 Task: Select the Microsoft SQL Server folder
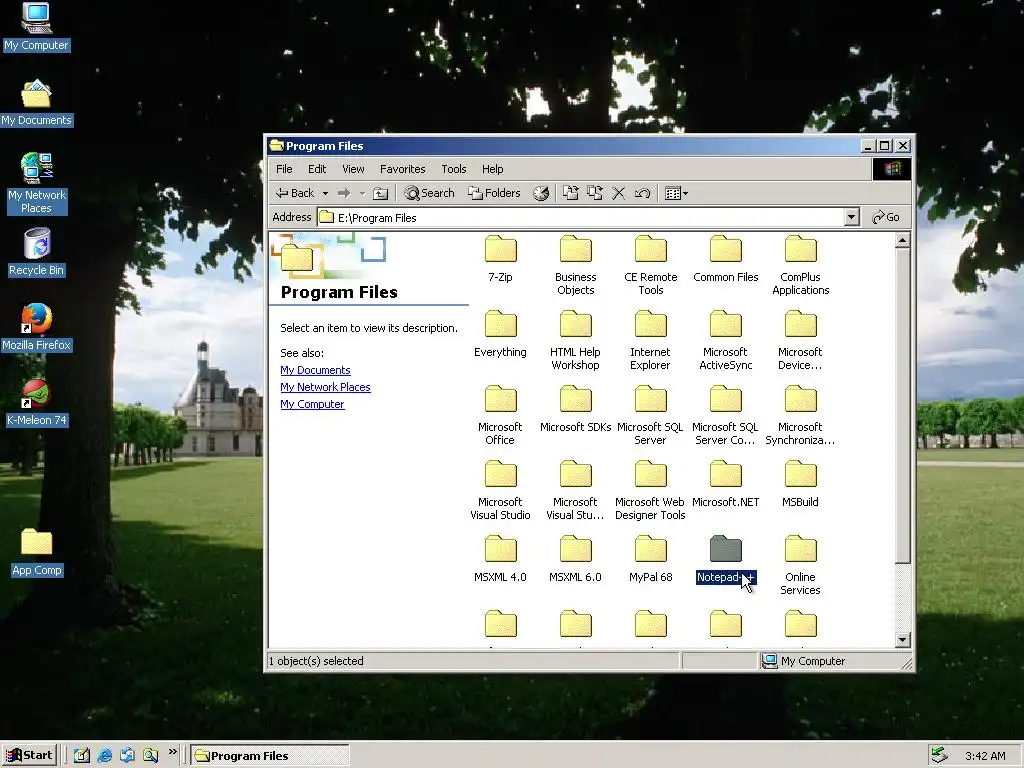(x=650, y=416)
